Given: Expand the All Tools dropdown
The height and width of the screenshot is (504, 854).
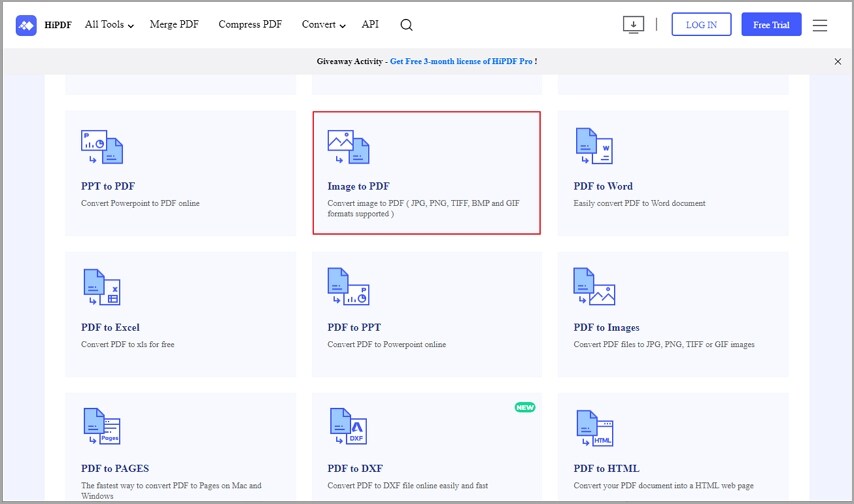Looking at the screenshot, I should pos(109,25).
